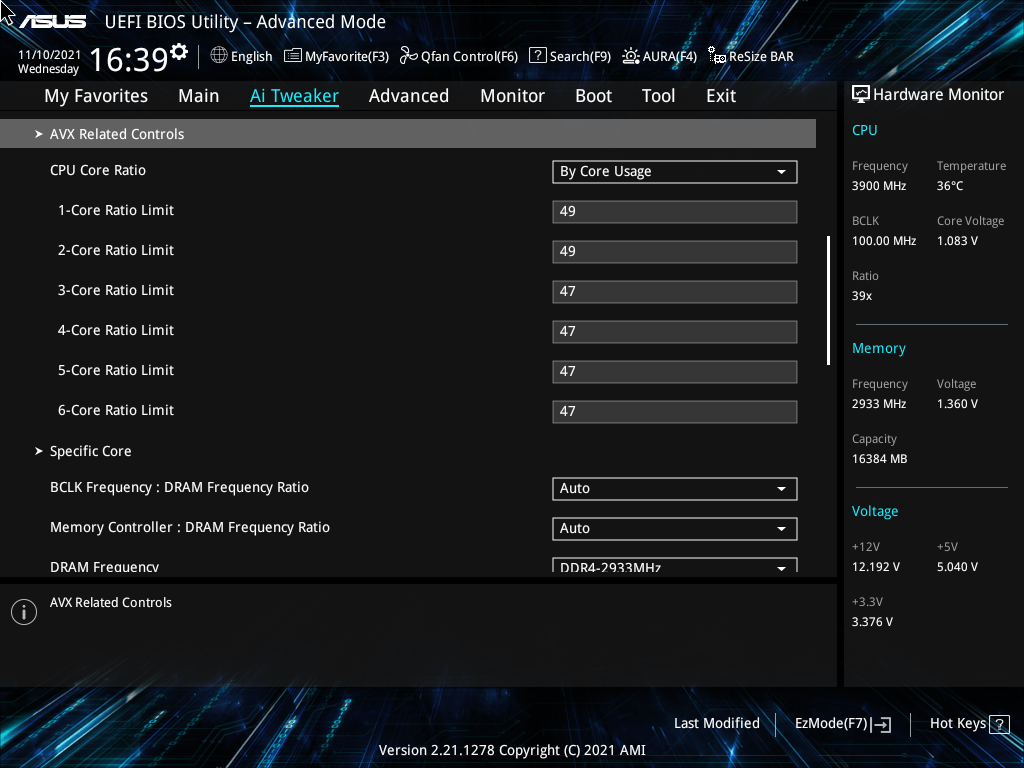Open the CPU Core Ratio dropdown

pyautogui.click(x=675, y=172)
